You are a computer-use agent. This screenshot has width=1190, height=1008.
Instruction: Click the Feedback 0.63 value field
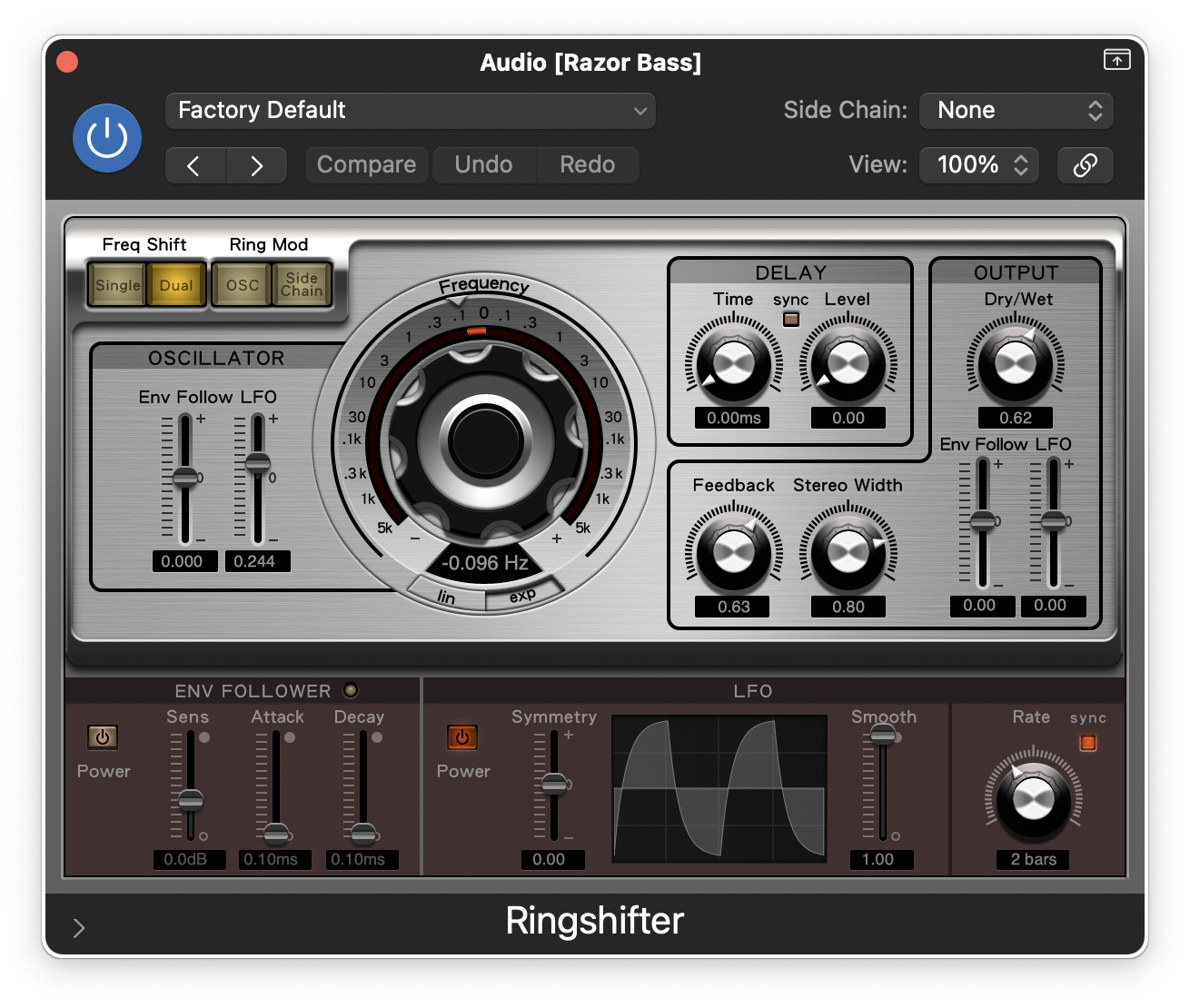coord(733,607)
